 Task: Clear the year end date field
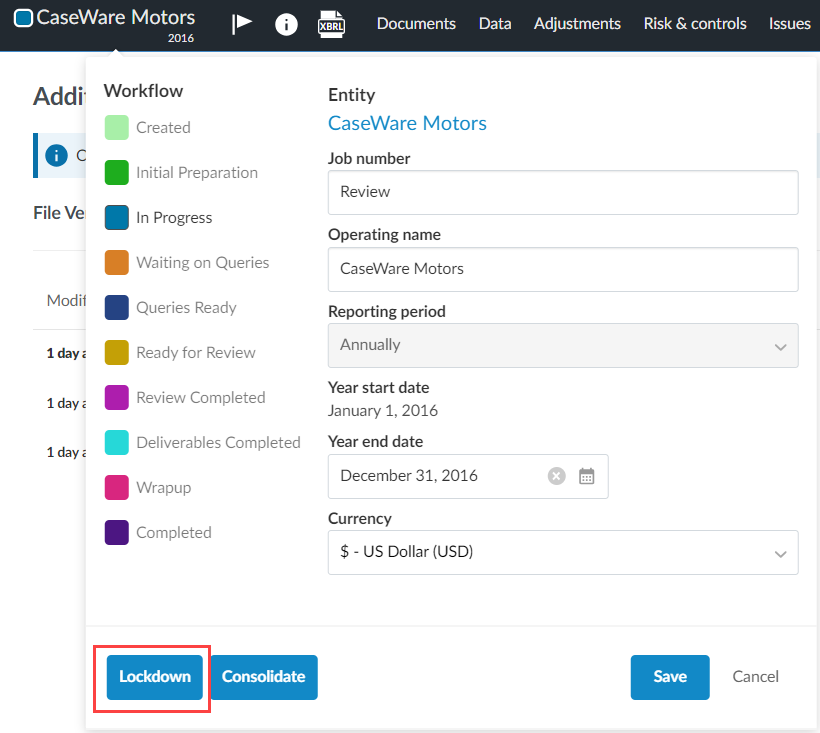(557, 476)
